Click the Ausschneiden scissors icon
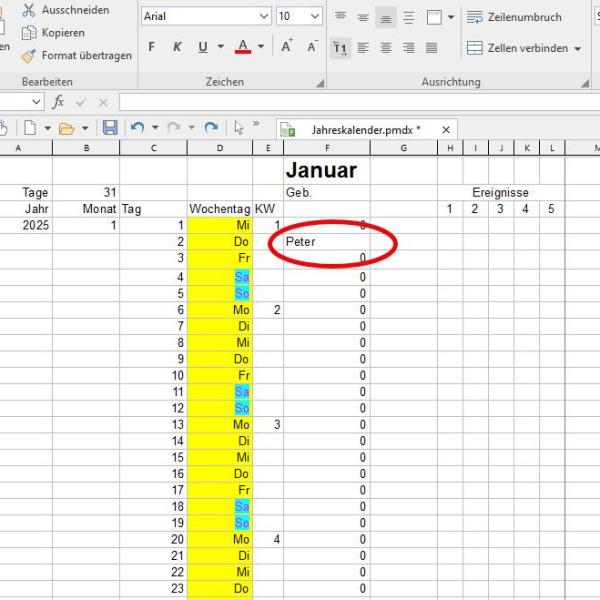 click(29, 10)
